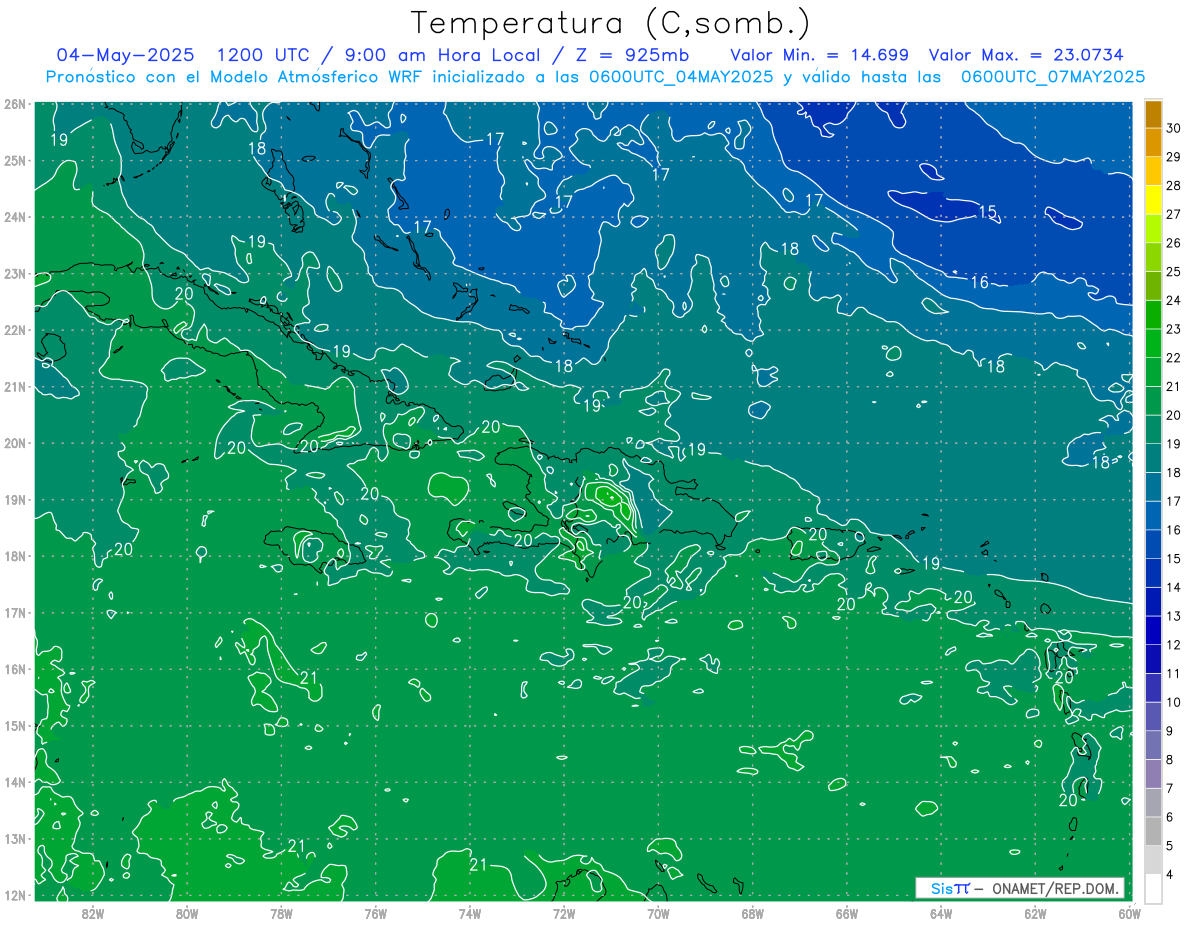Click the contour label 16 on the map
The width and height of the screenshot is (1200, 927).
pos(979,283)
